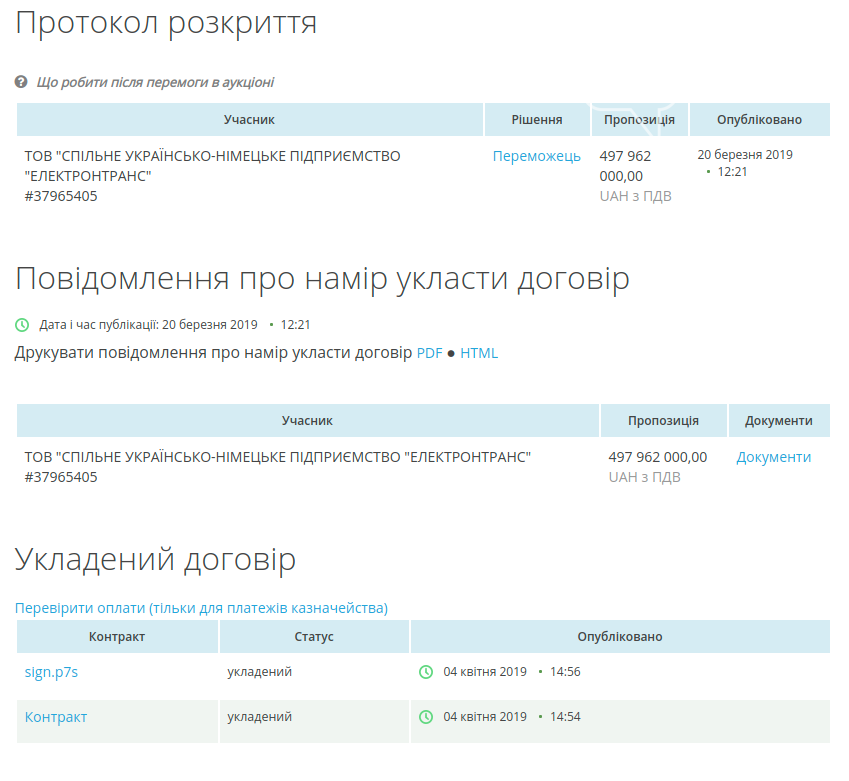
Task: Click the 'Укладений договір' heading
Action: [x=155, y=559]
